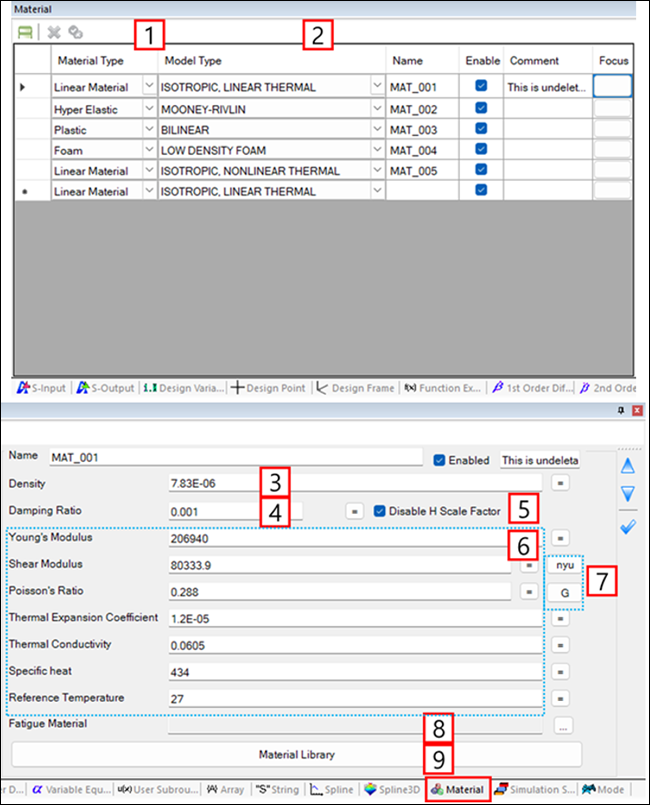Switch to the S-Input tab
This screenshot has height=805, width=650.
tap(42, 388)
